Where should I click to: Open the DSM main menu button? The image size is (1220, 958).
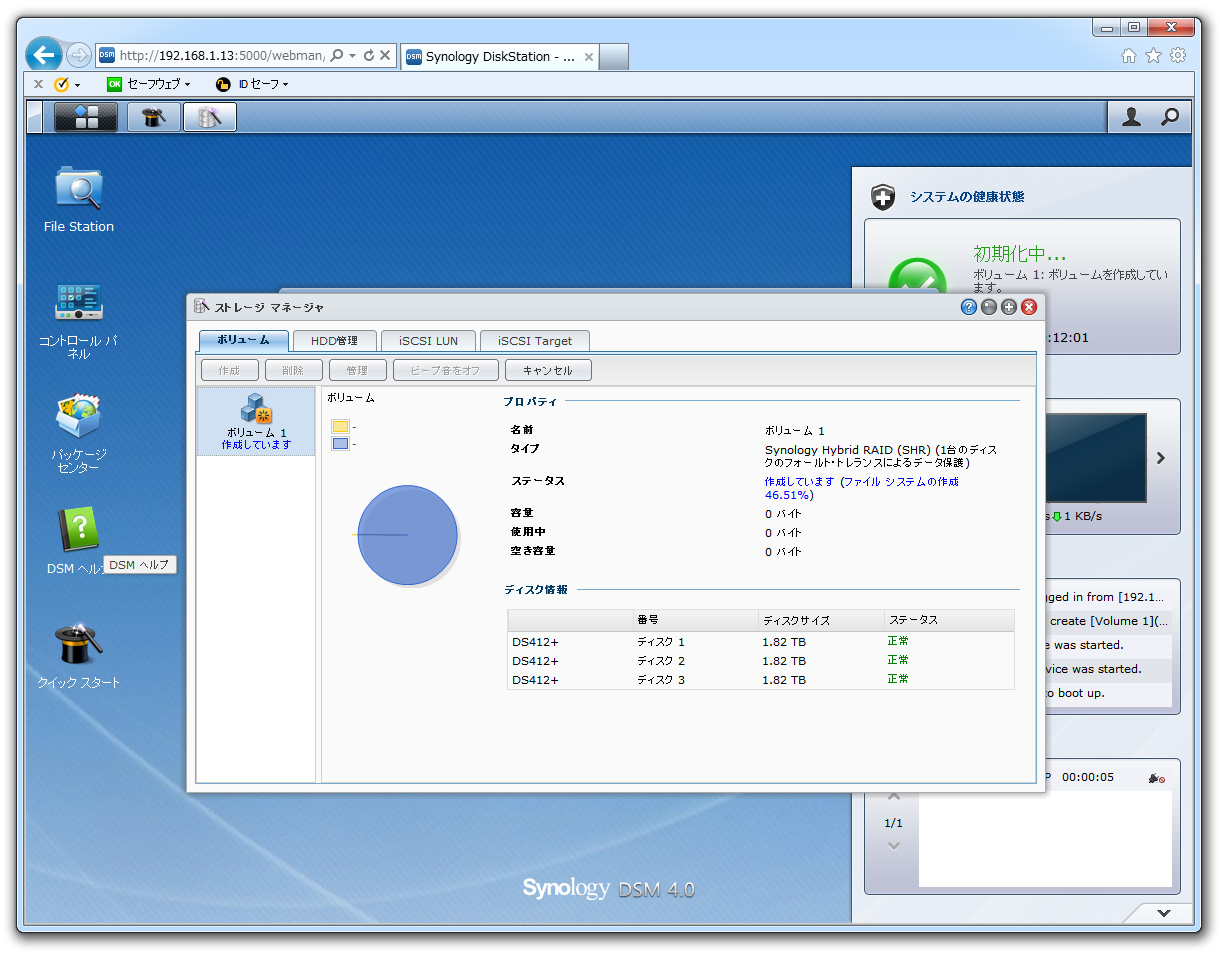pyautogui.click(x=86, y=117)
